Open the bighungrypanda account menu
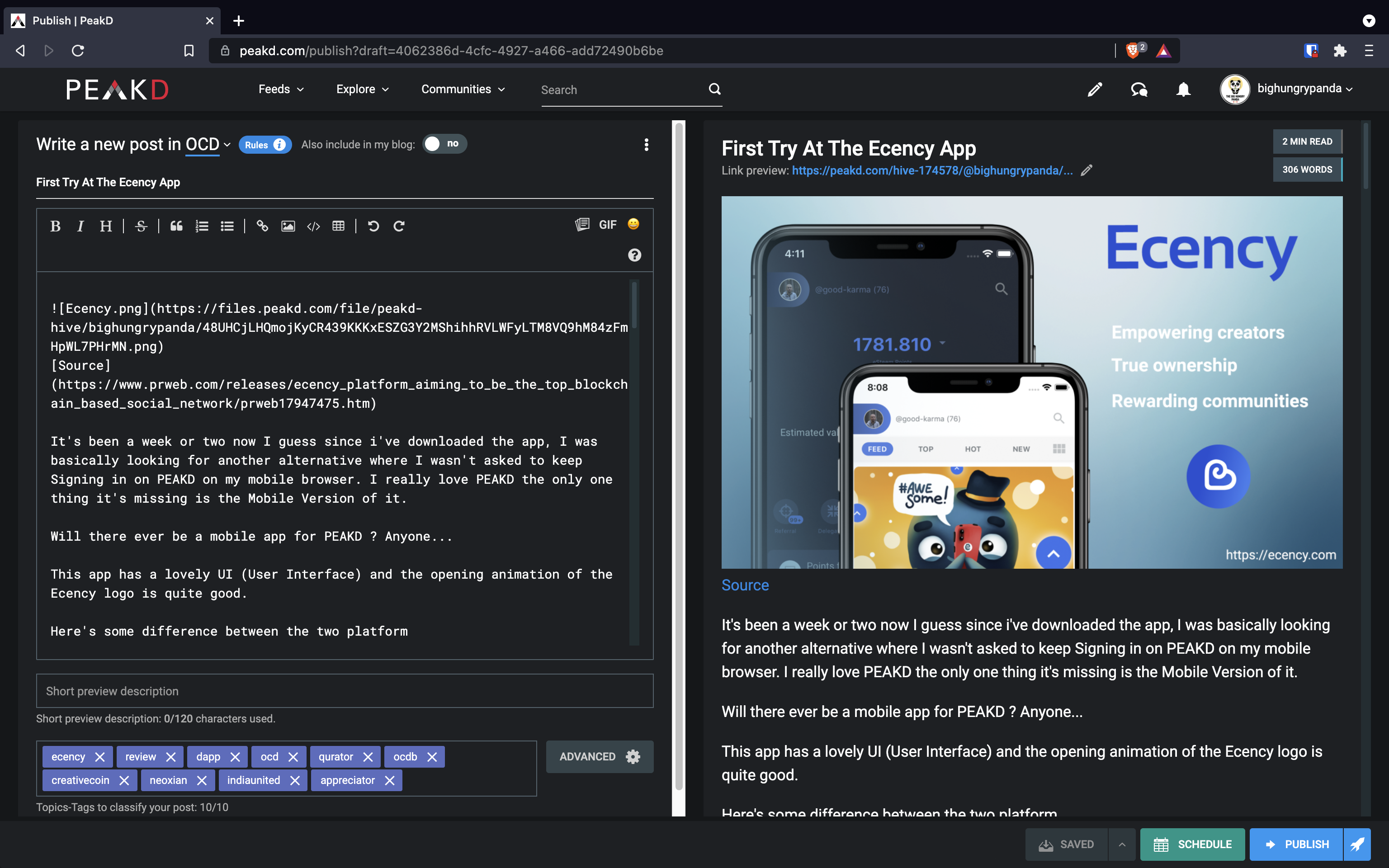The image size is (1389, 868). [x=1286, y=89]
